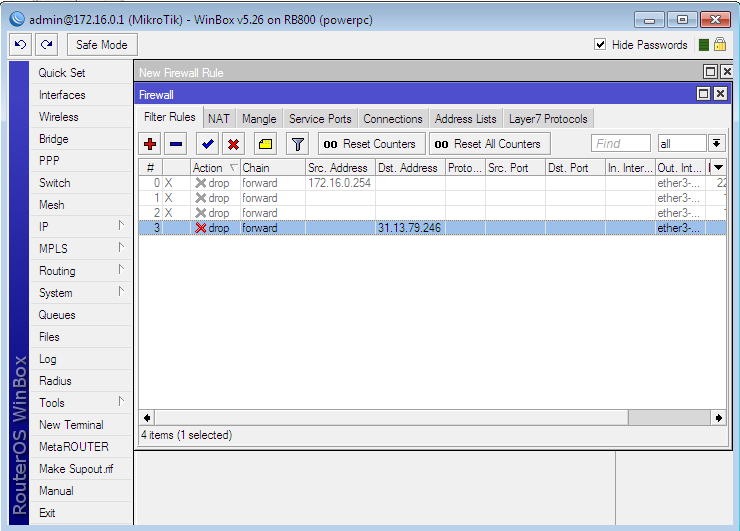The height and width of the screenshot is (531, 740).
Task: Click the Chain column header
Action: click(x=273, y=168)
